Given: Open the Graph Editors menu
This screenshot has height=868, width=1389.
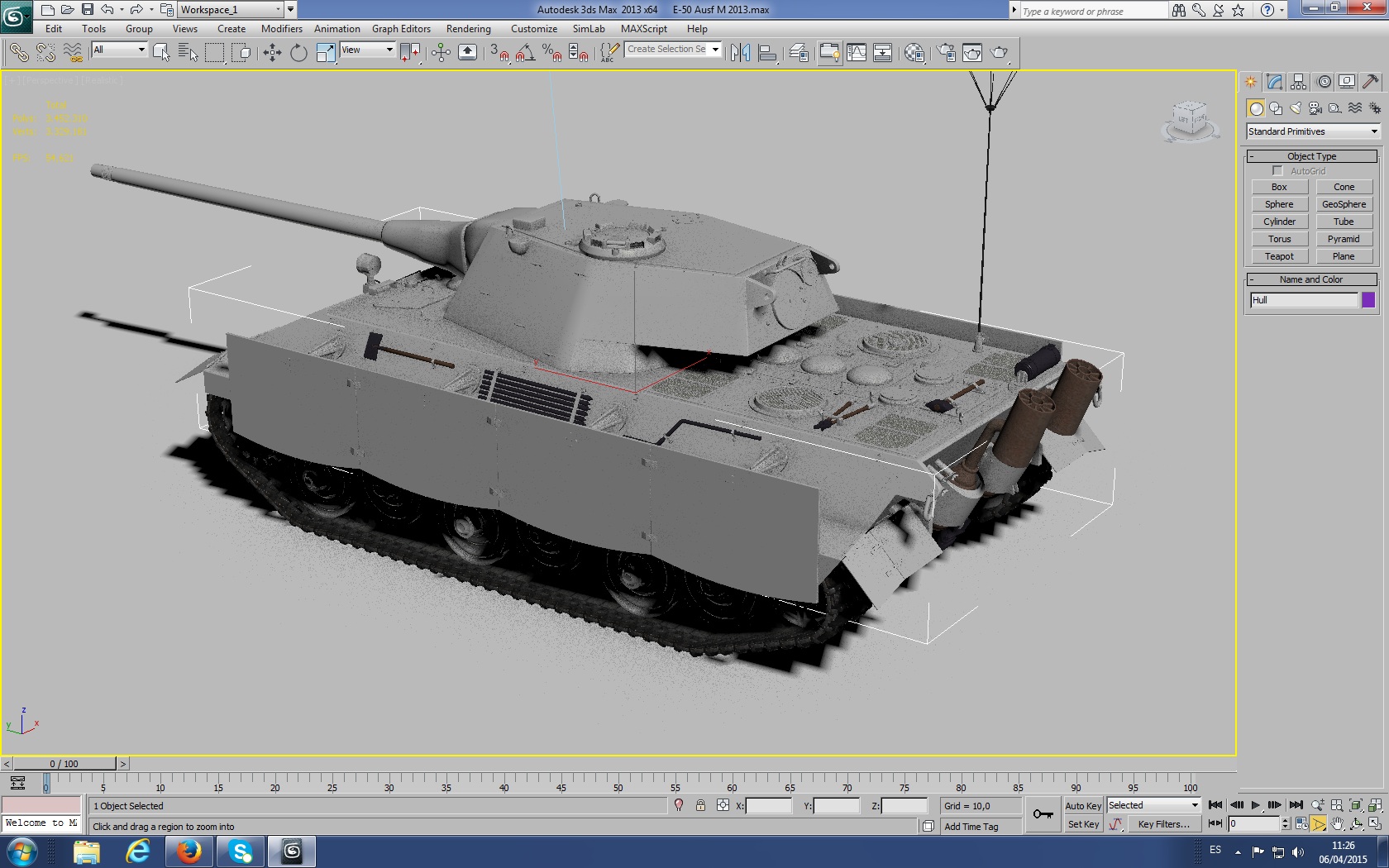Looking at the screenshot, I should (x=402, y=29).
